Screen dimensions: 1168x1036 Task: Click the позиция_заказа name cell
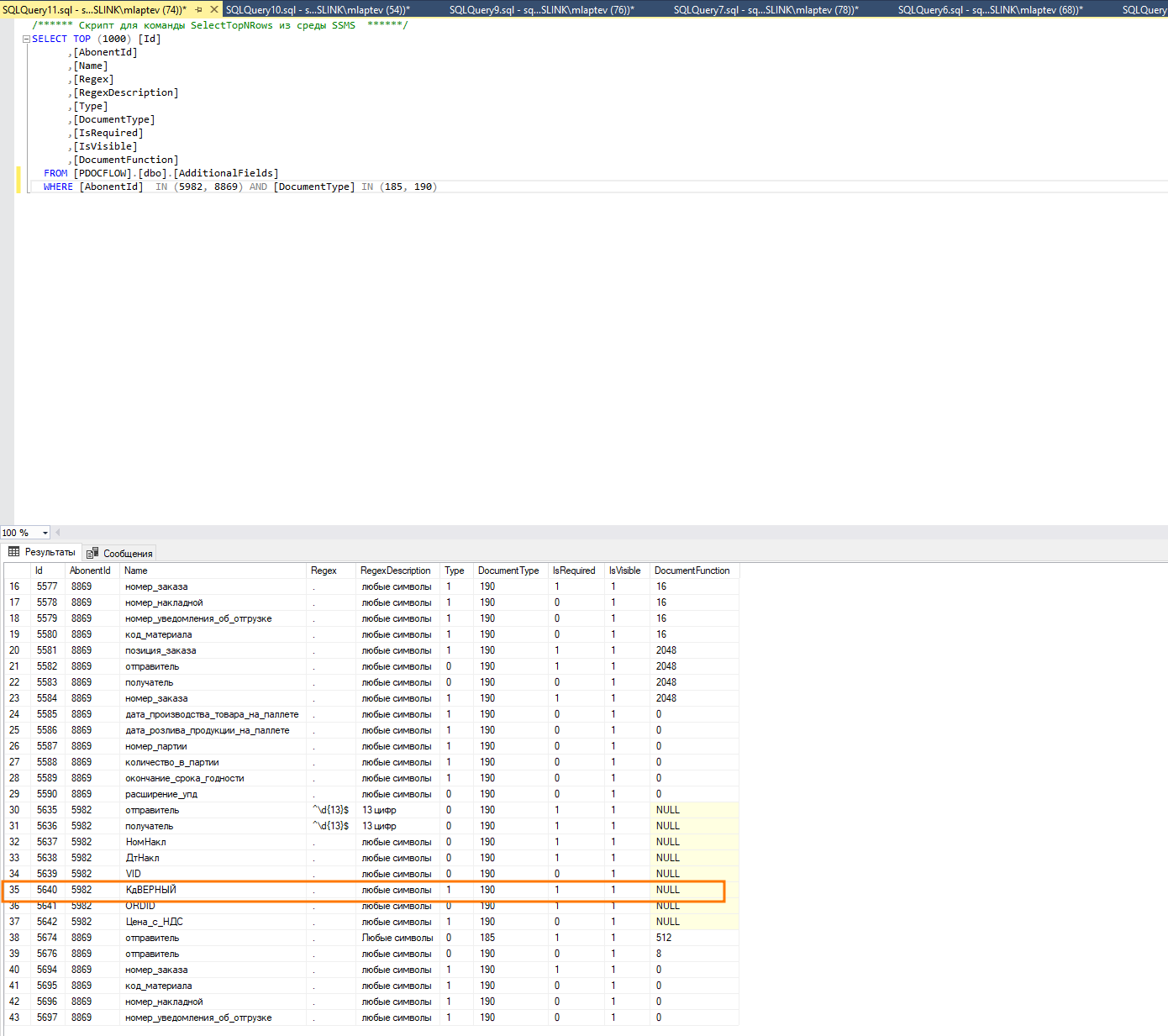tap(214, 650)
